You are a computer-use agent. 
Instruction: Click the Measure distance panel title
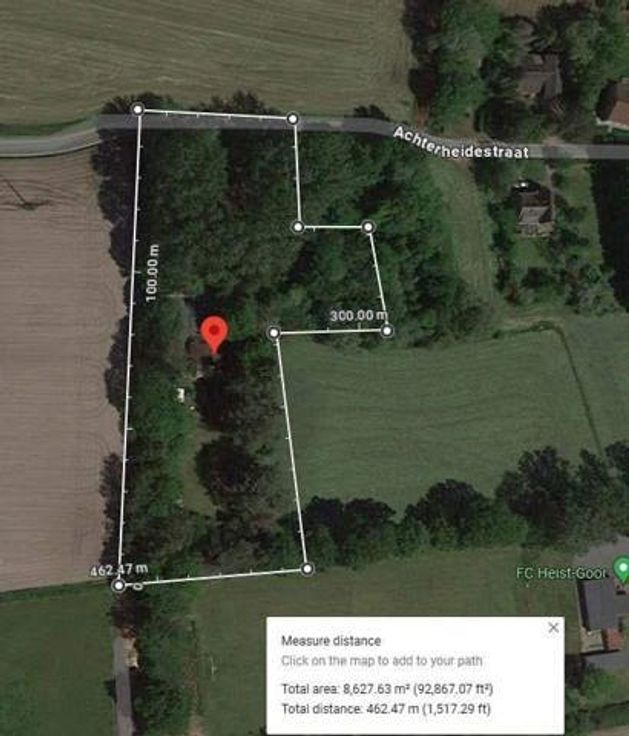[331, 641]
